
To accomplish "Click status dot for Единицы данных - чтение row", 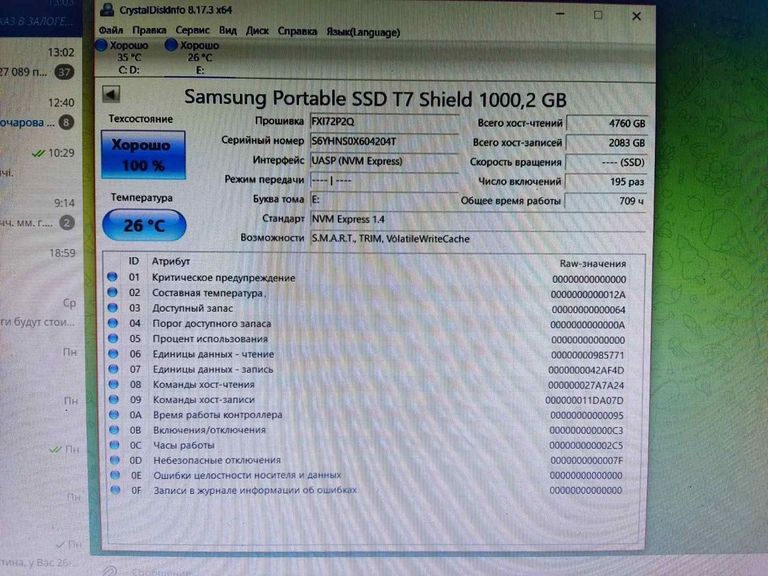I will tap(113, 353).
